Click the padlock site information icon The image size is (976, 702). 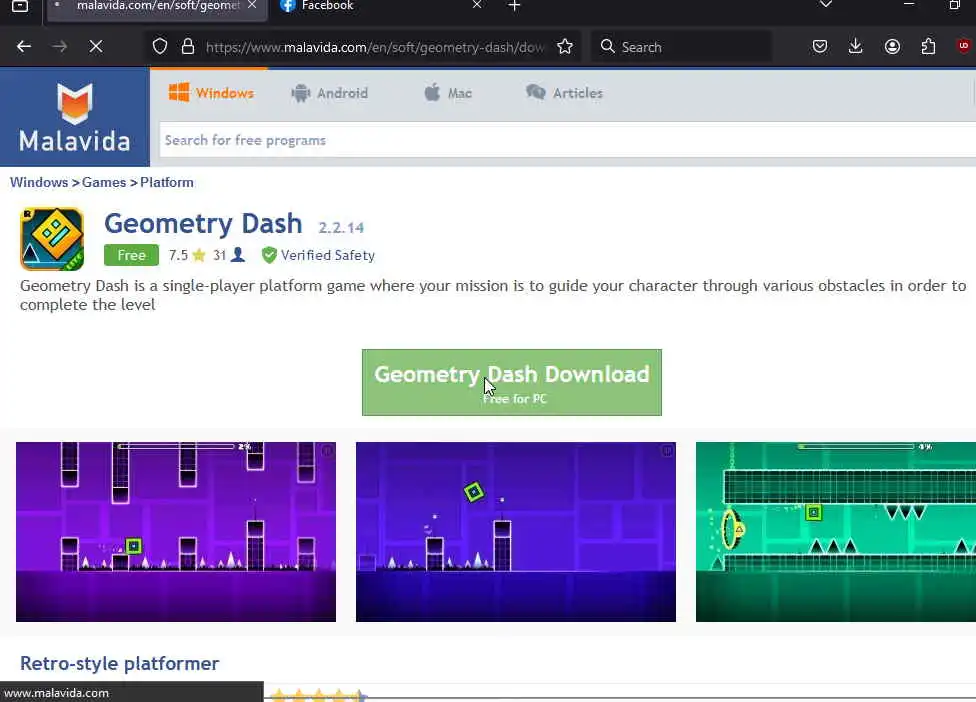pyautogui.click(x=187, y=47)
